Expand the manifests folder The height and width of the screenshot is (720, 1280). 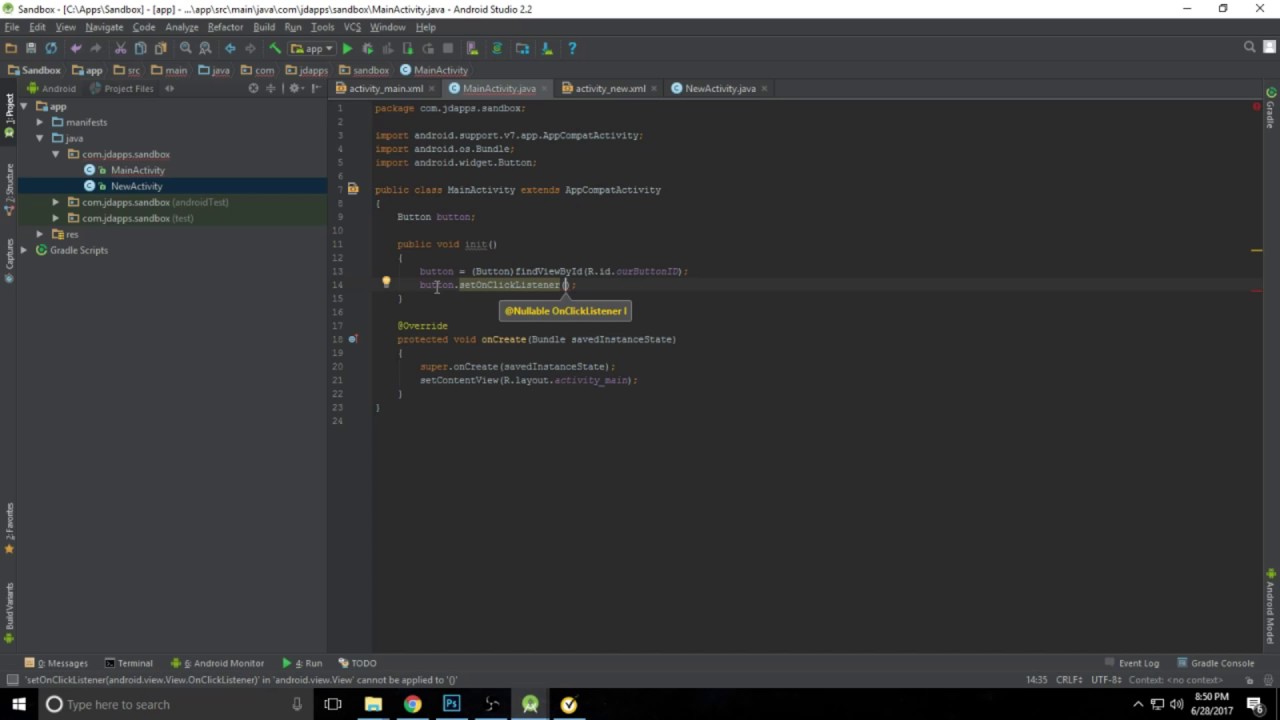tap(40, 122)
